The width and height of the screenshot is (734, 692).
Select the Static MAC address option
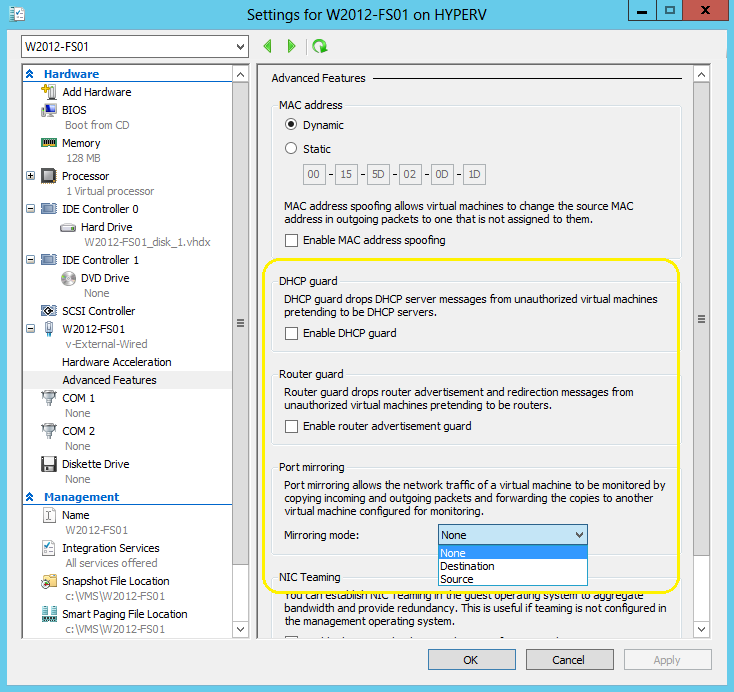(x=292, y=149)
